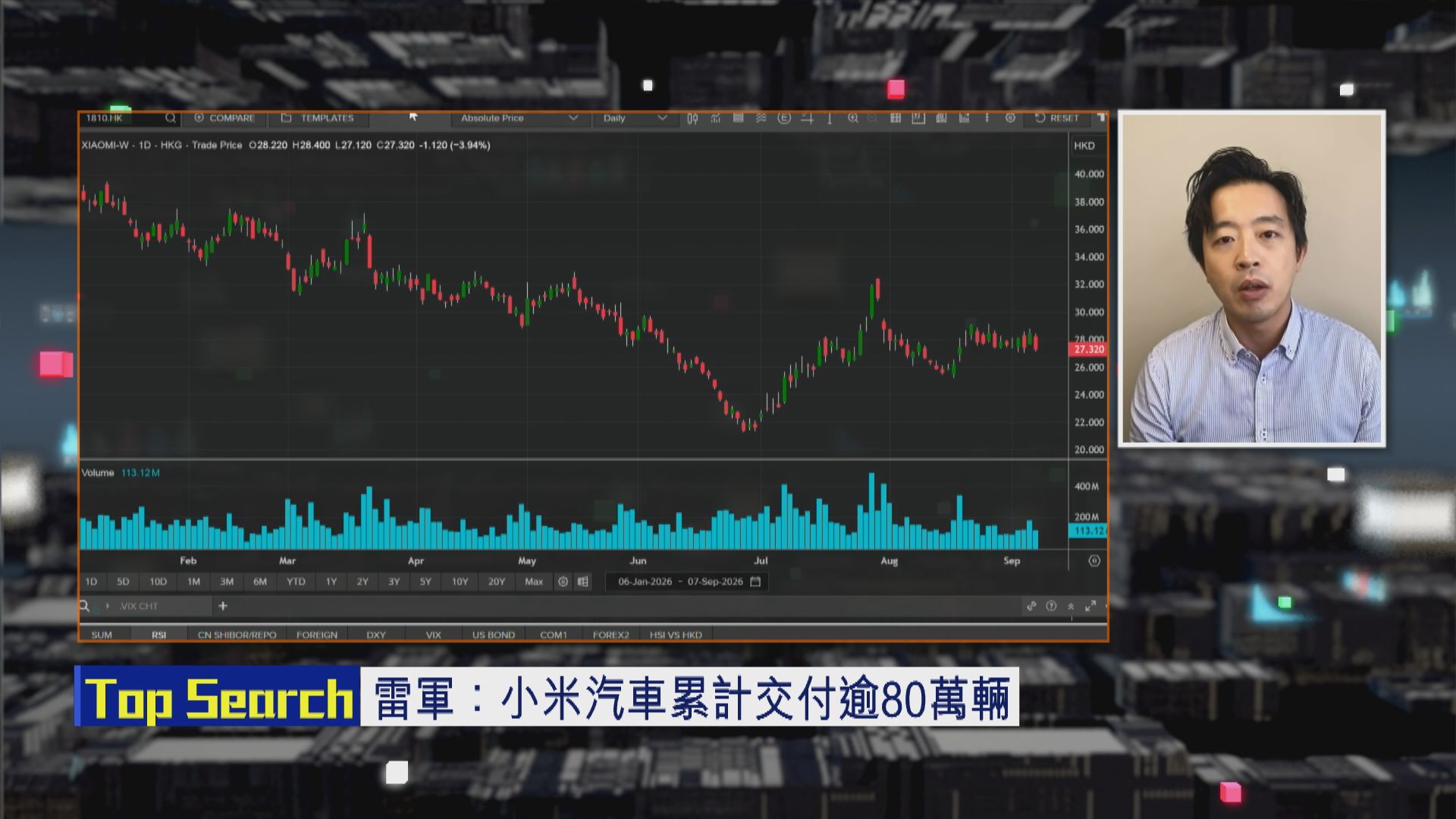
Task: Select the 2Y time range
Action: click(362, 582)
